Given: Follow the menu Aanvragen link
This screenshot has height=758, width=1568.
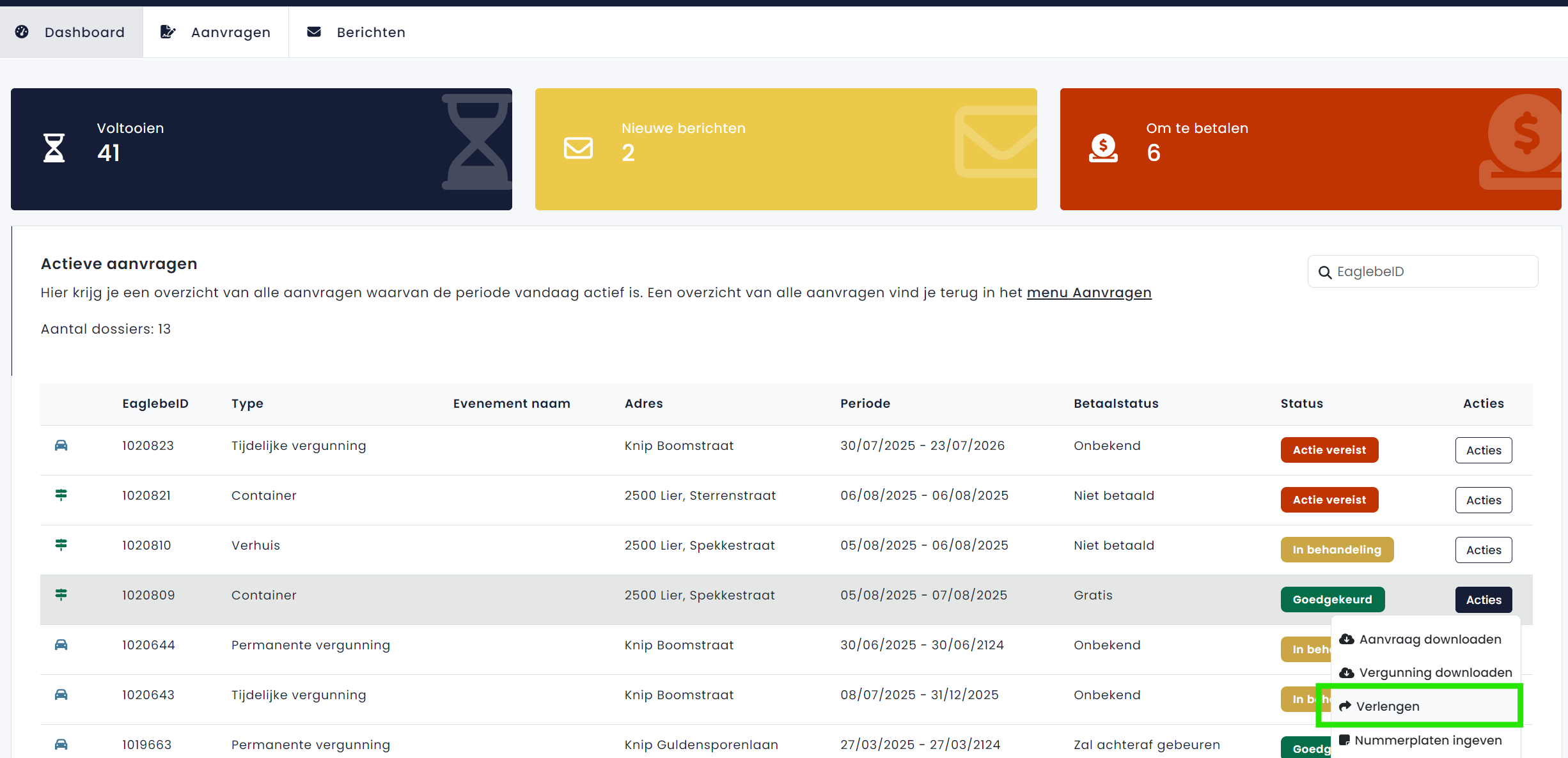Looking at the screenshot, I should pyautogui.click(x=1088, y=293).
